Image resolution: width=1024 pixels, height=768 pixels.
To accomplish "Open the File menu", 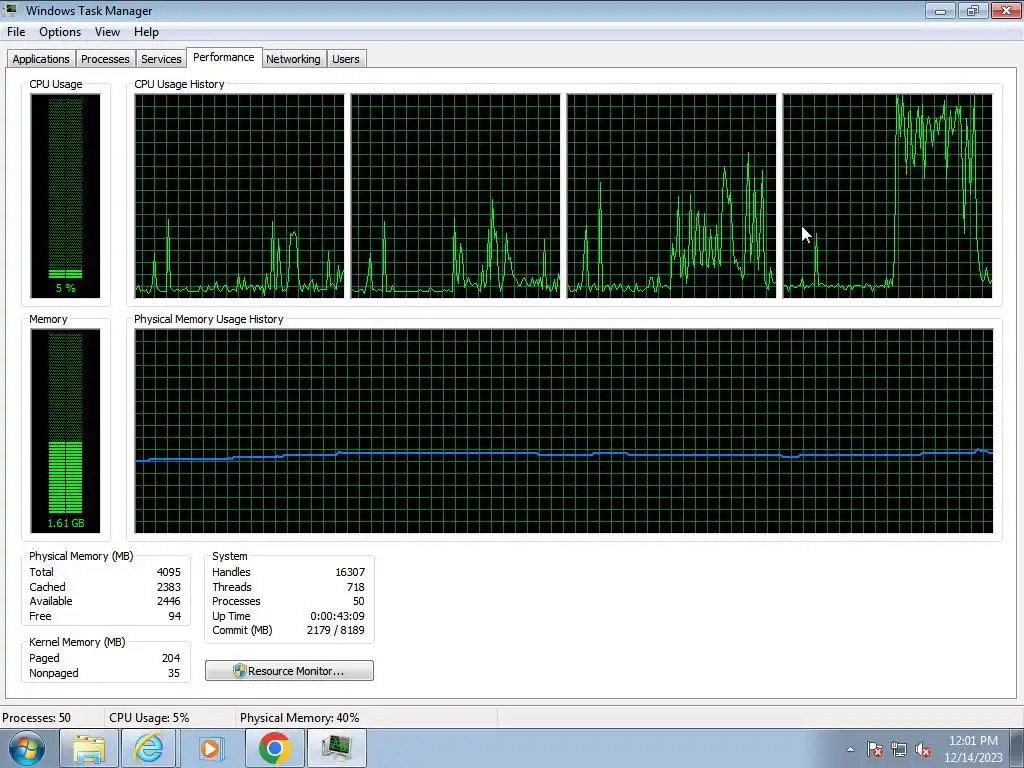I will [x=16, y=32].
